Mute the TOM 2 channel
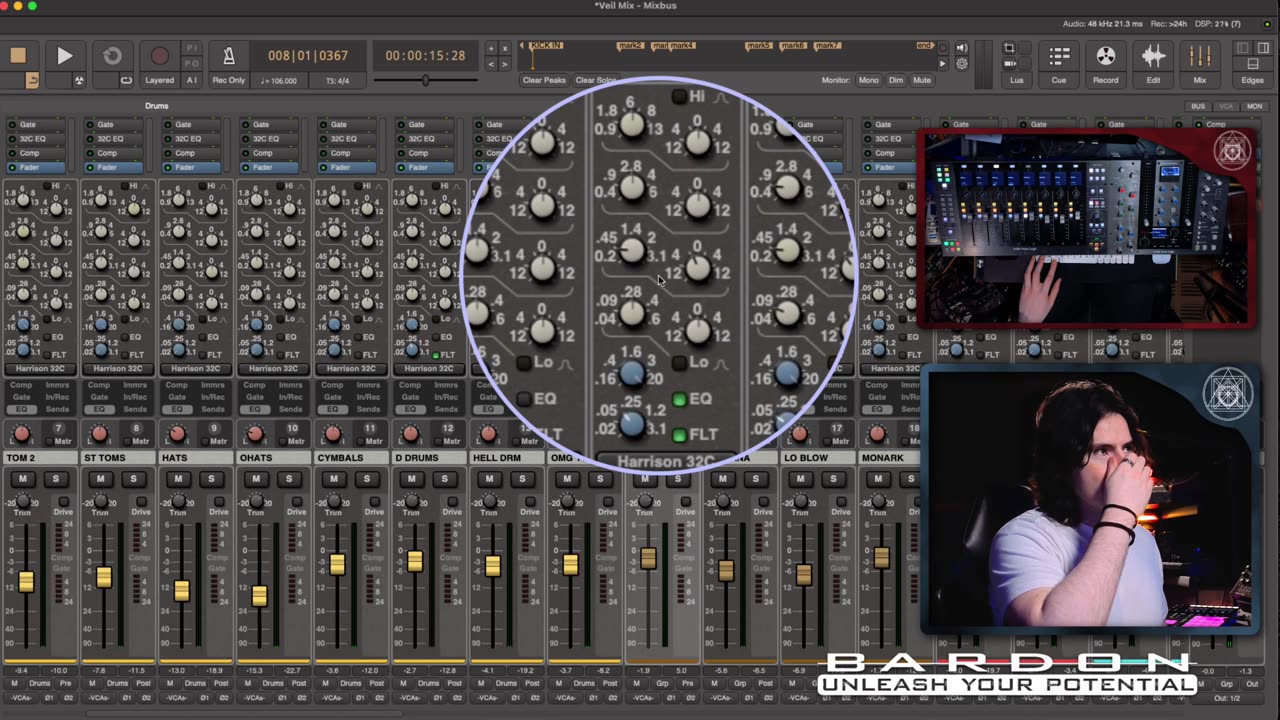1280x720 pixels. point(22,479)
